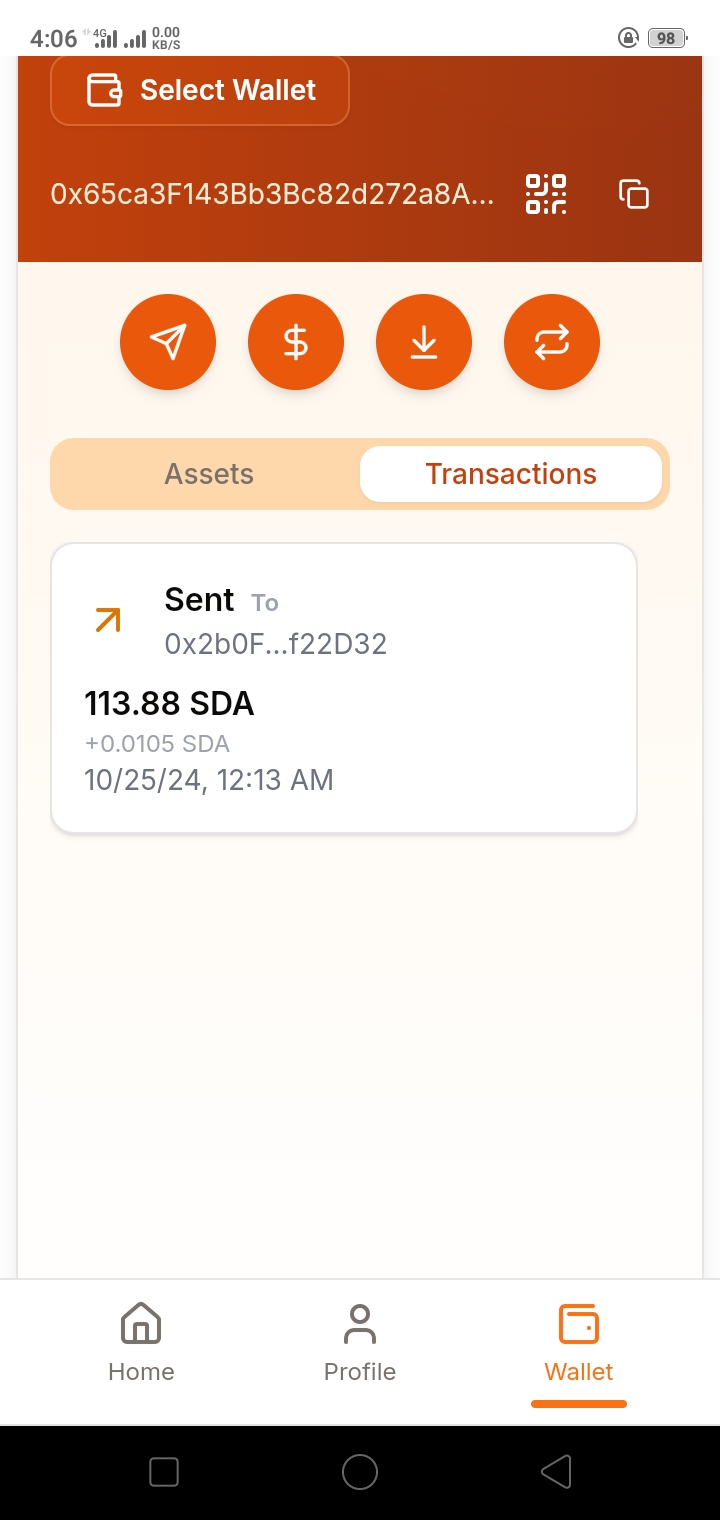Viewport: 720px width, 1520px height.
Task: Open the buy dollar-sign action
Action: 296,343
